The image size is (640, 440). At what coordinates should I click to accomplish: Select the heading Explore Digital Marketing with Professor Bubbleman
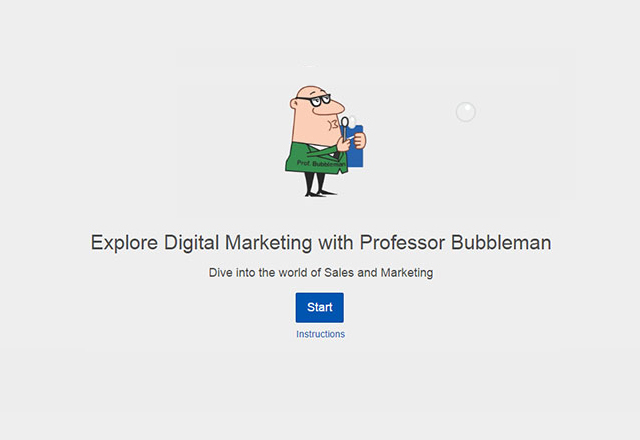click(x=321, y=242)
